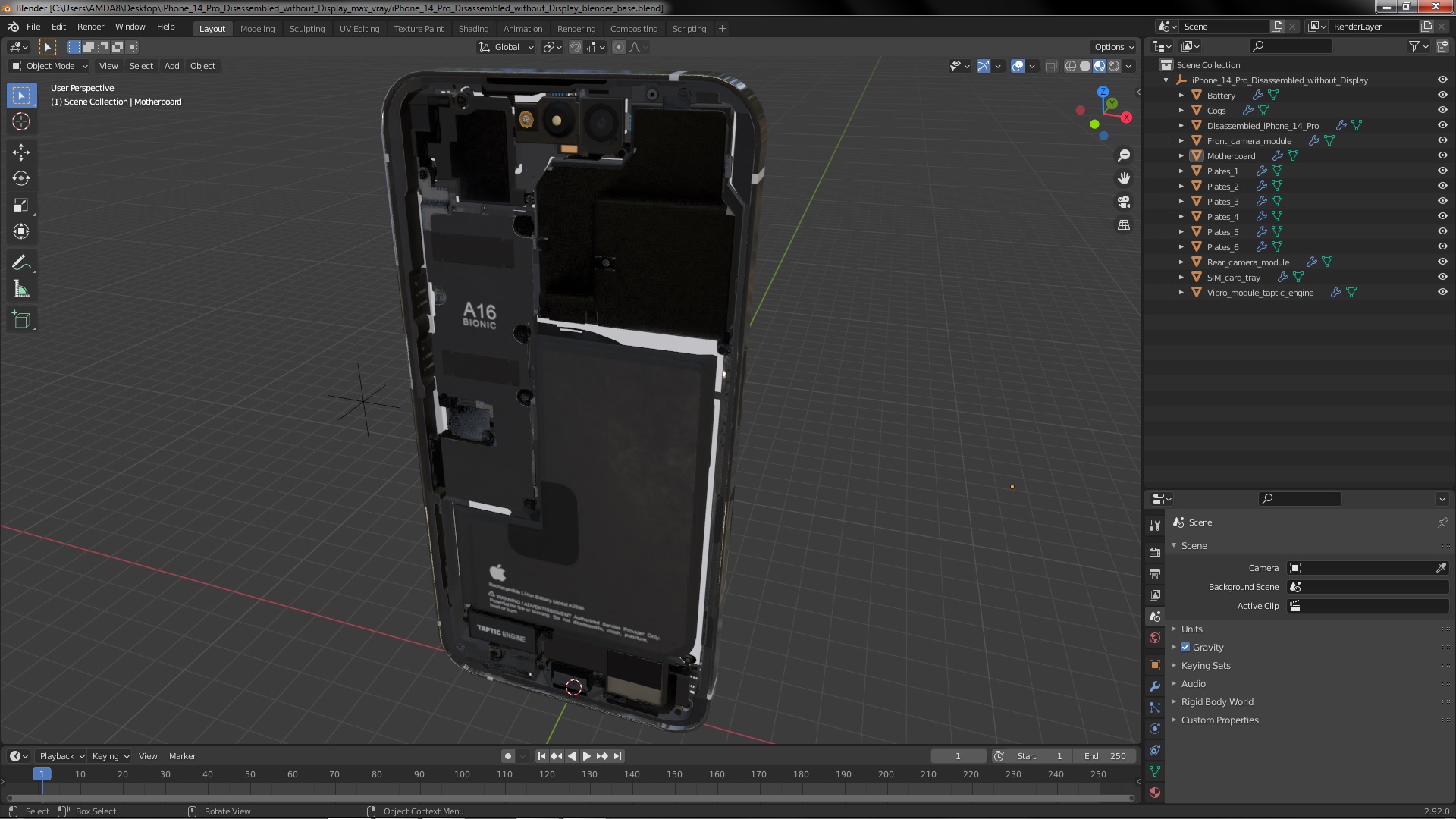Select the Add Cube tool
The width and height of the screenshot is (1456, 819).
pos(21,320)
